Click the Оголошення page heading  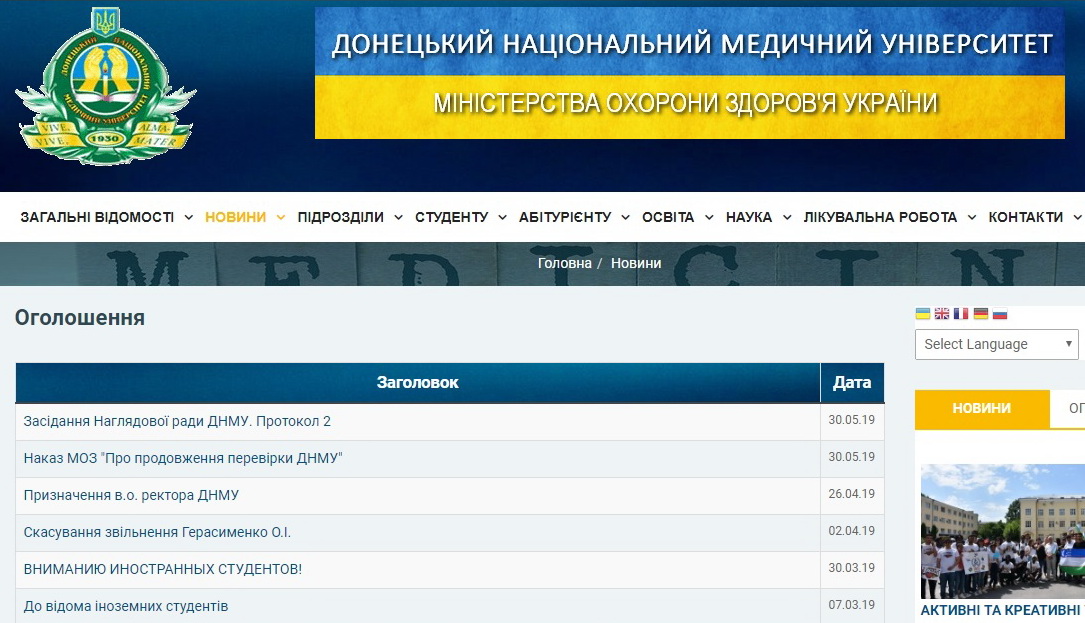pos(80,318)
